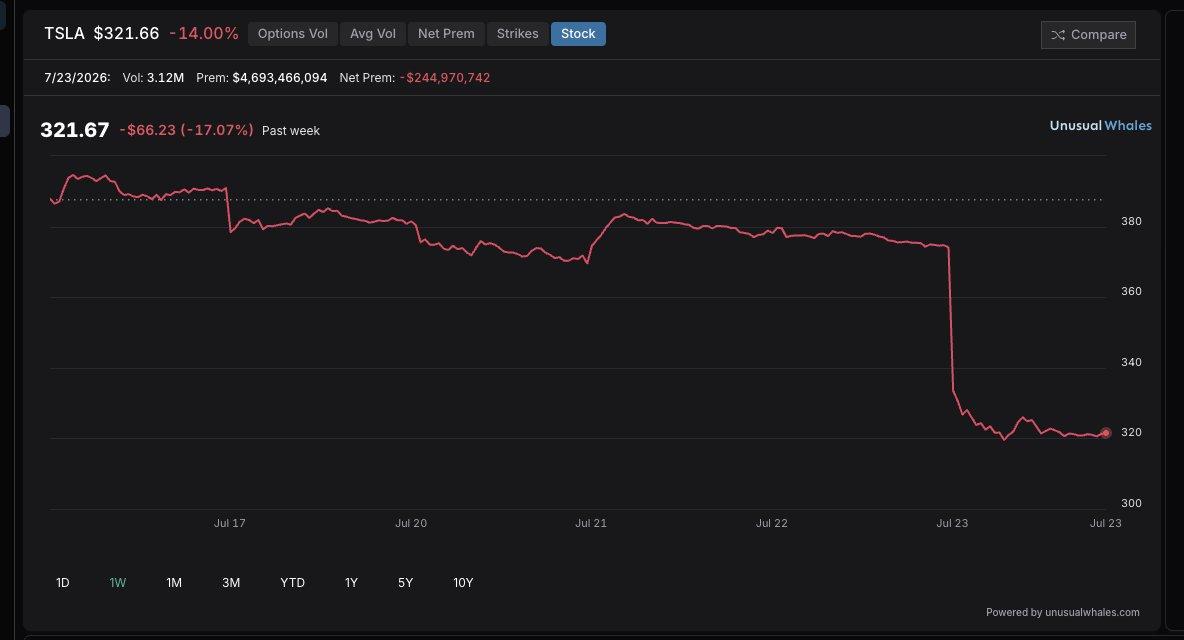Select the Stock tab
1184x640 pixels.
[578, 34]
